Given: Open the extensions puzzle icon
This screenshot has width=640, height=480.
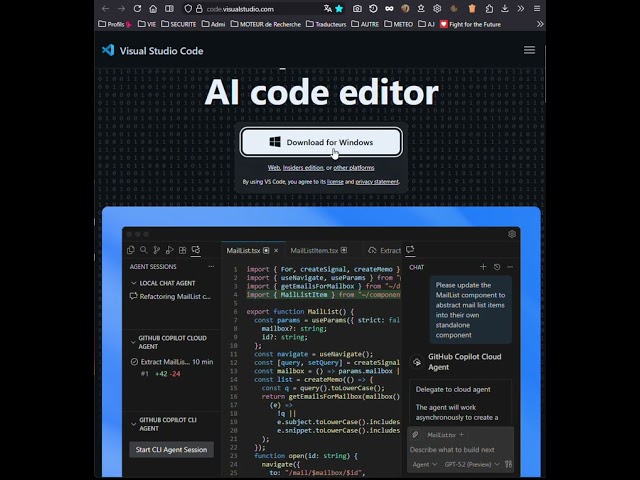Looking at the screenshot, I should coord(489,9).
